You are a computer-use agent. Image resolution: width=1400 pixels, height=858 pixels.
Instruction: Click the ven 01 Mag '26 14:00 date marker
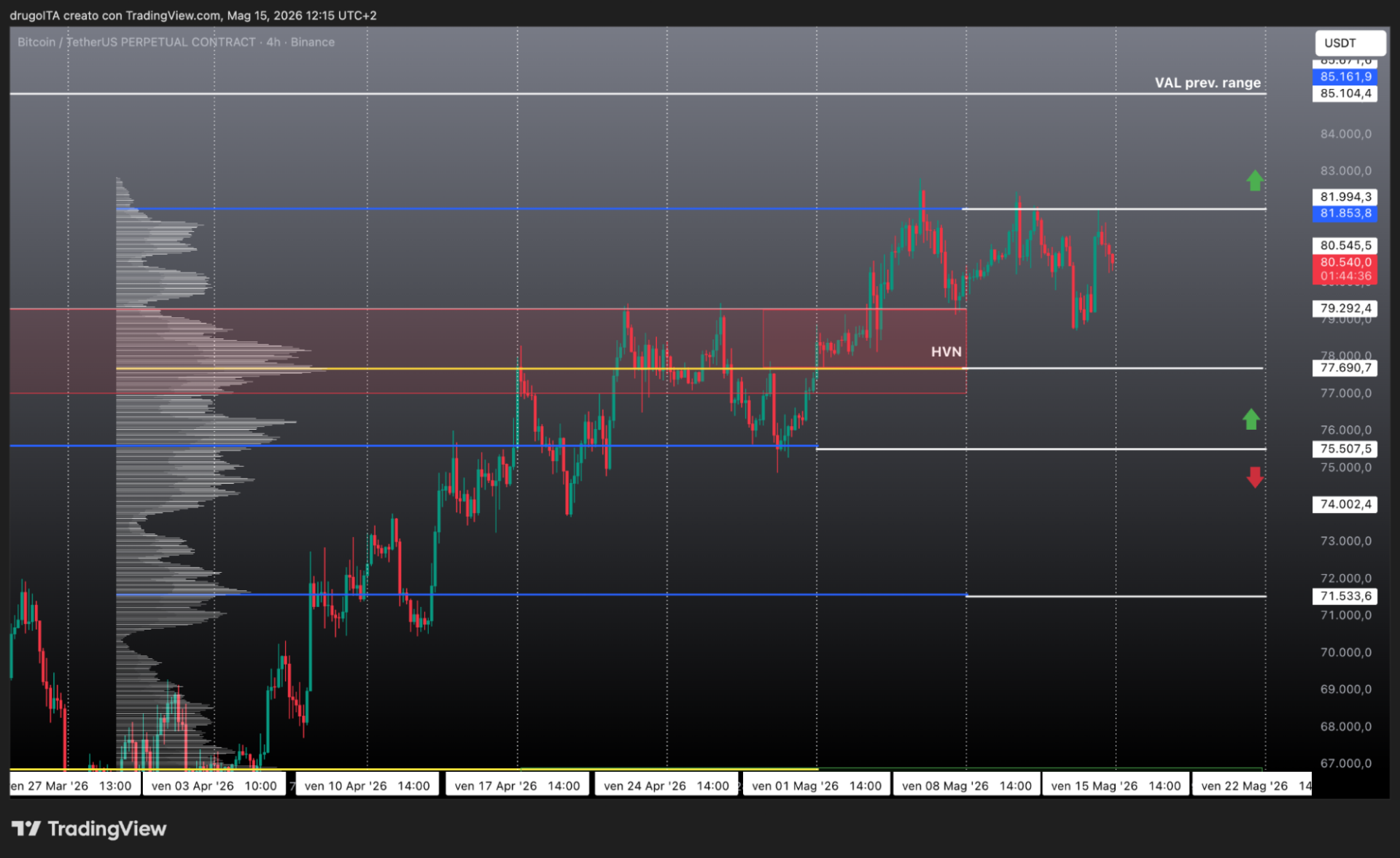tap(817, 786)
